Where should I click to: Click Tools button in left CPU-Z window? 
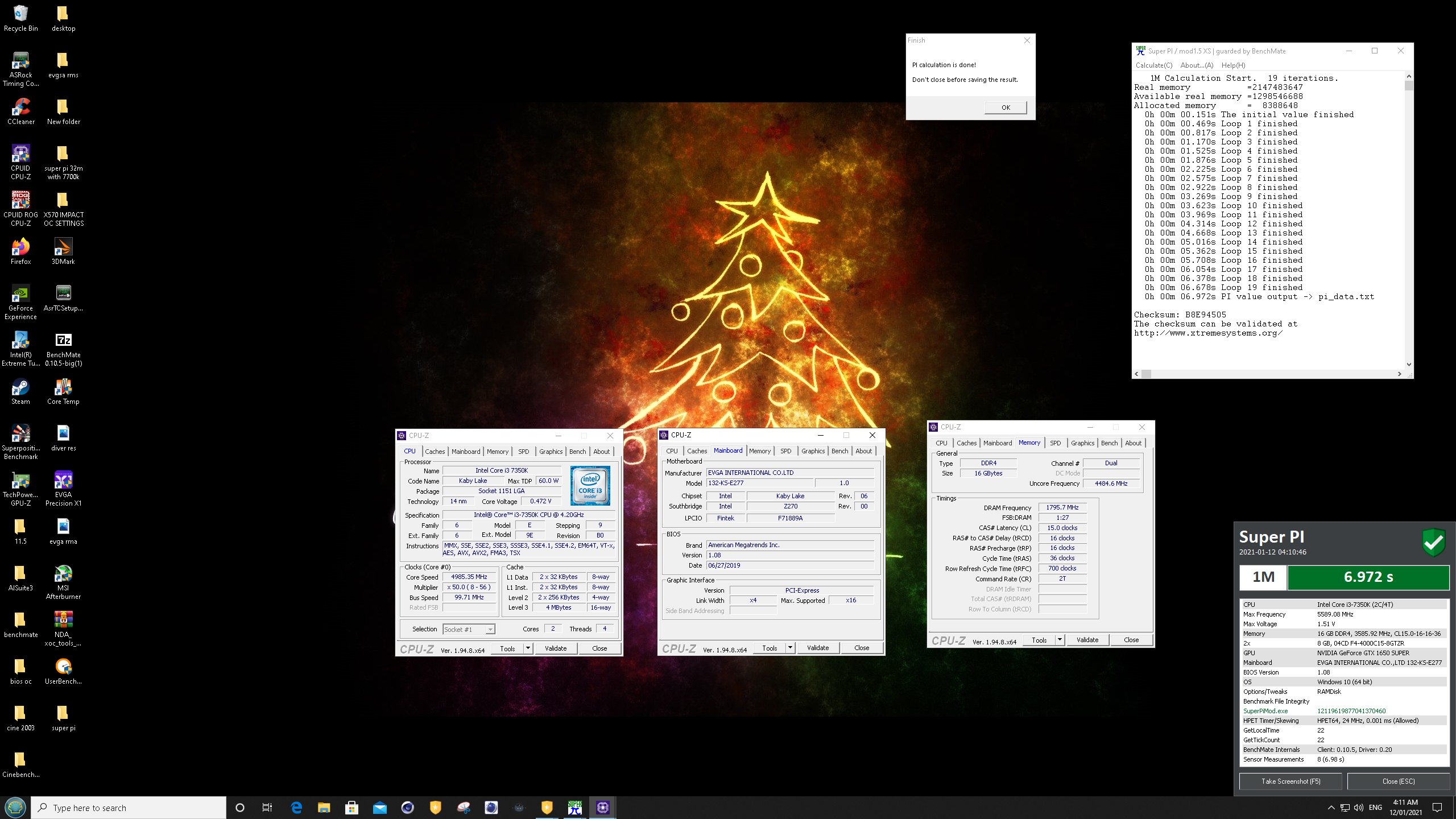coord(507,648)
